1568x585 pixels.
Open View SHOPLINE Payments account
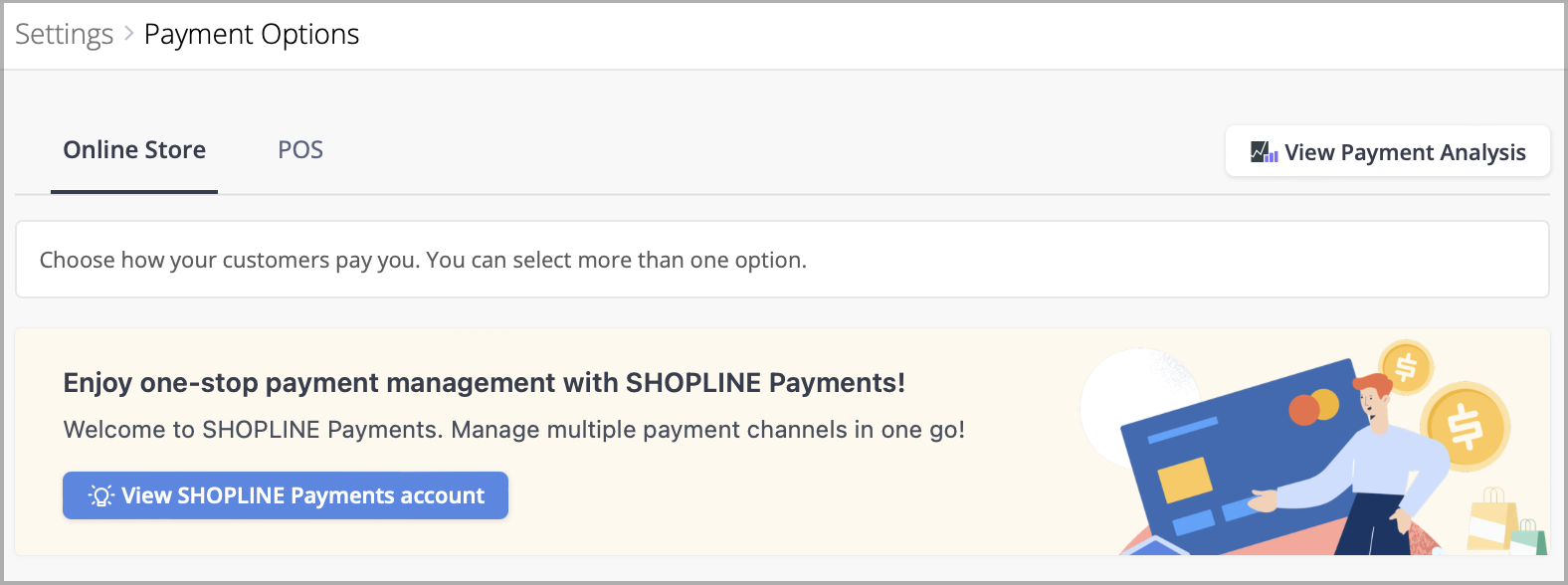286,495
